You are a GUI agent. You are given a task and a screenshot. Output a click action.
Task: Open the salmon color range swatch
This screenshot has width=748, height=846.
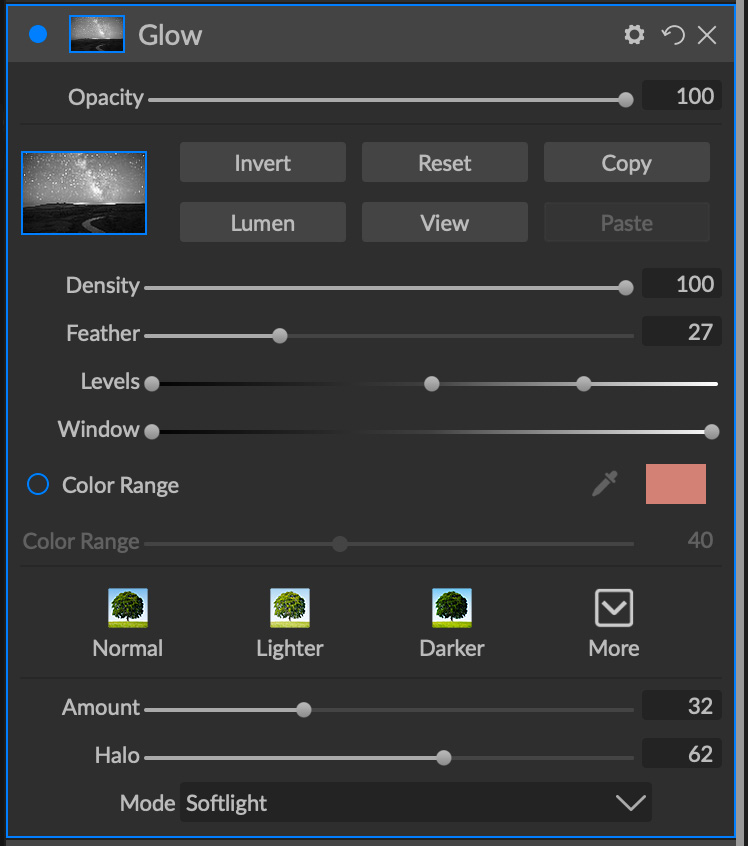point(676,484)
